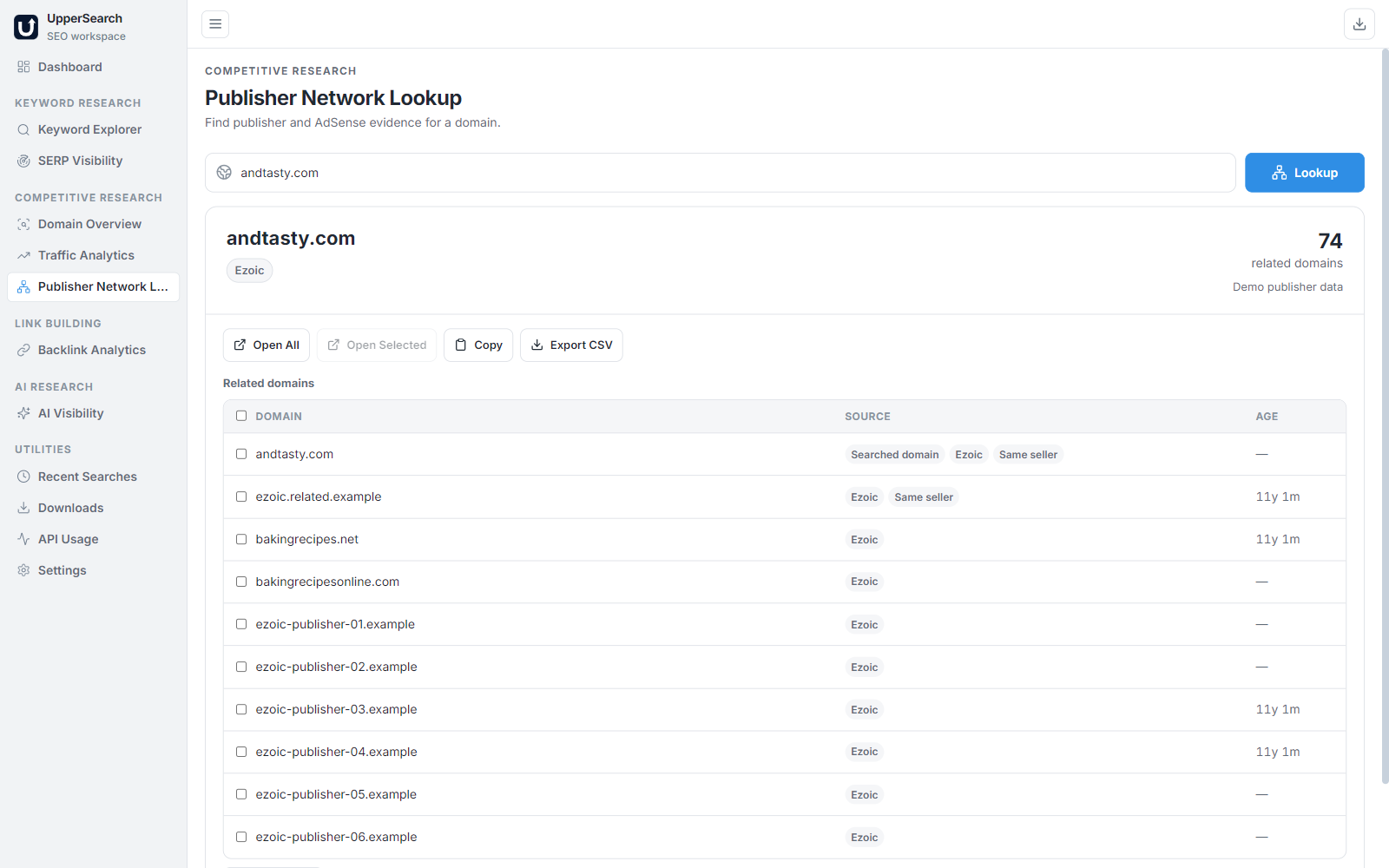Click the Publisher Network Lookup sidebar icon
Image resolution: width=1389 pixels, height=868 pixels.
(x=23, y=286)
